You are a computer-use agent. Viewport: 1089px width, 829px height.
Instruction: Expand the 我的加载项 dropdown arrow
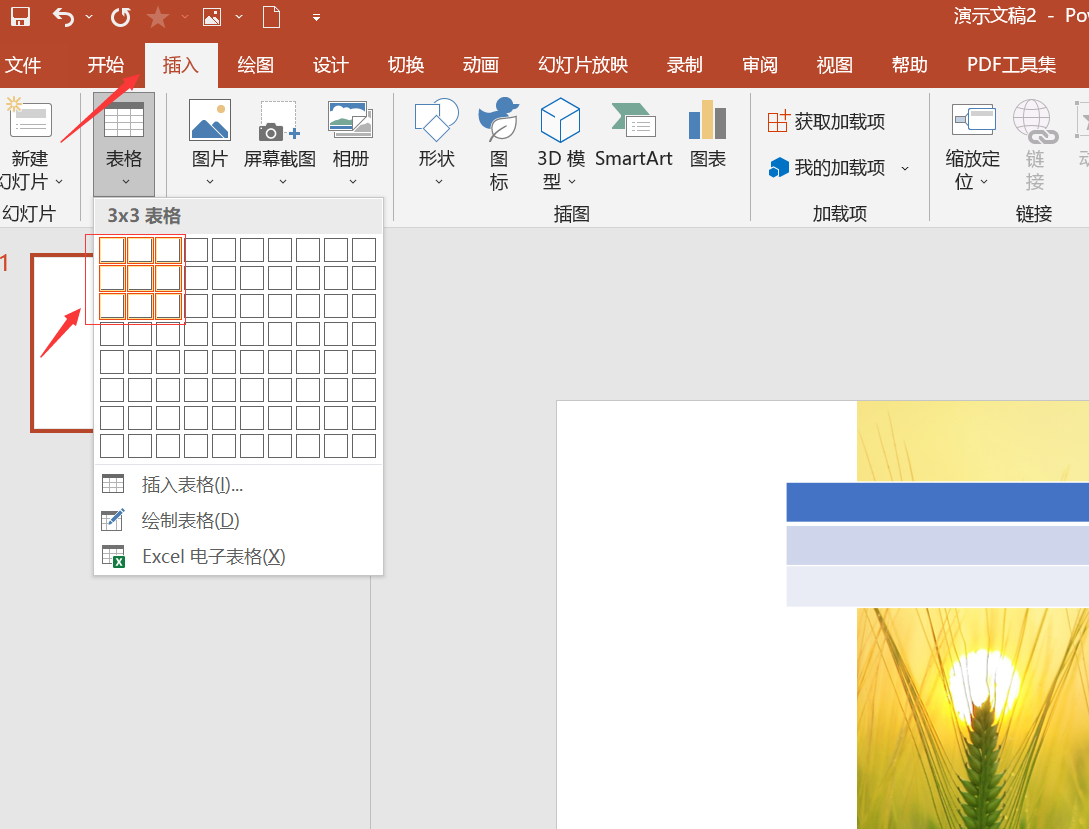tap(905, 168)
